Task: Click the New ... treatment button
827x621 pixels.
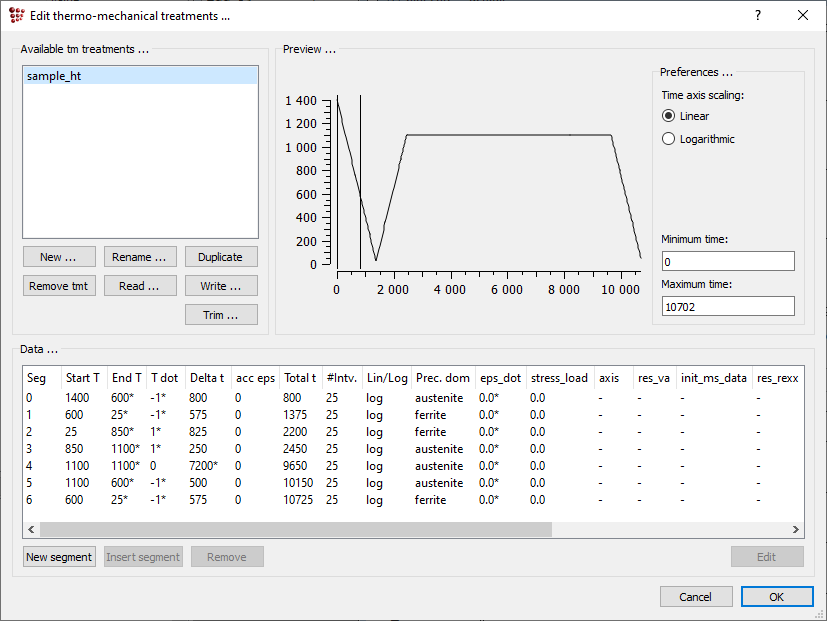Action: pyautogui.click(x=59, y=257)
